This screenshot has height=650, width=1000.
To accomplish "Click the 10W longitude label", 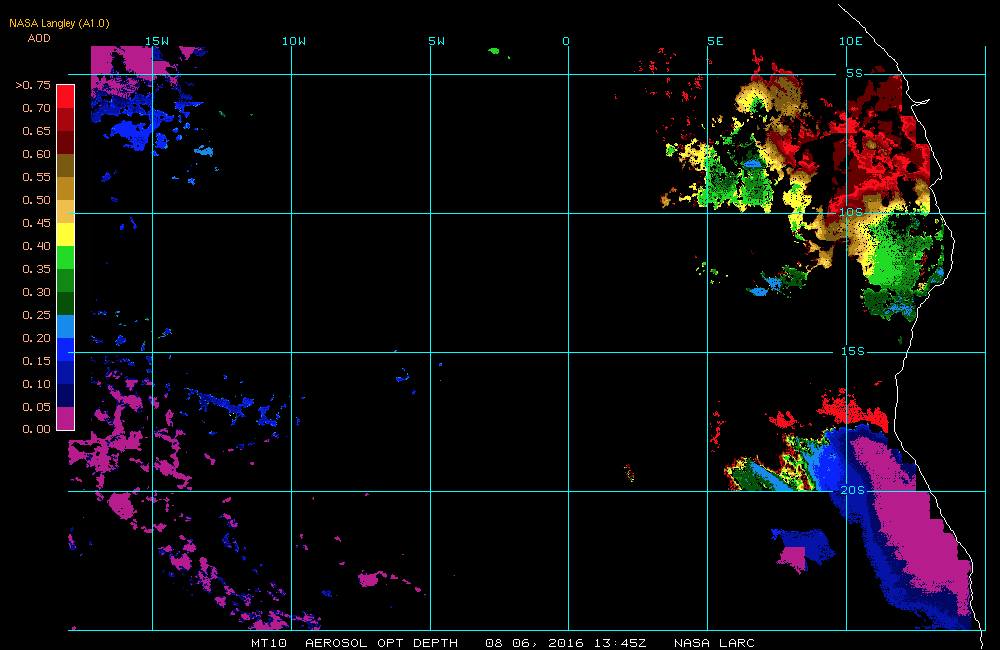I will click(x=294, y=41).
